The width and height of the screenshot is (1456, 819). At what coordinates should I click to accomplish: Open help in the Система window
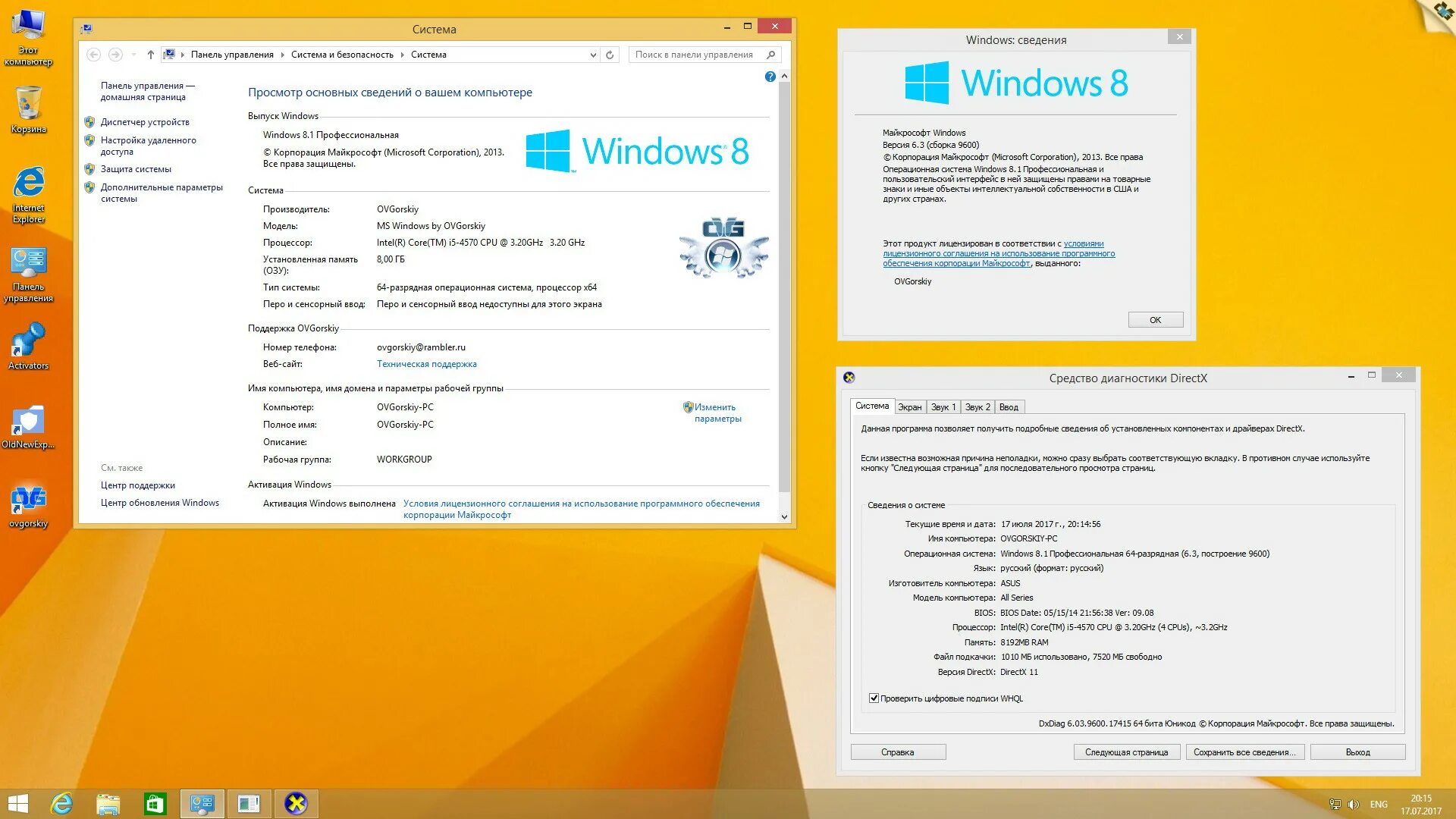[x=770, y=77]
